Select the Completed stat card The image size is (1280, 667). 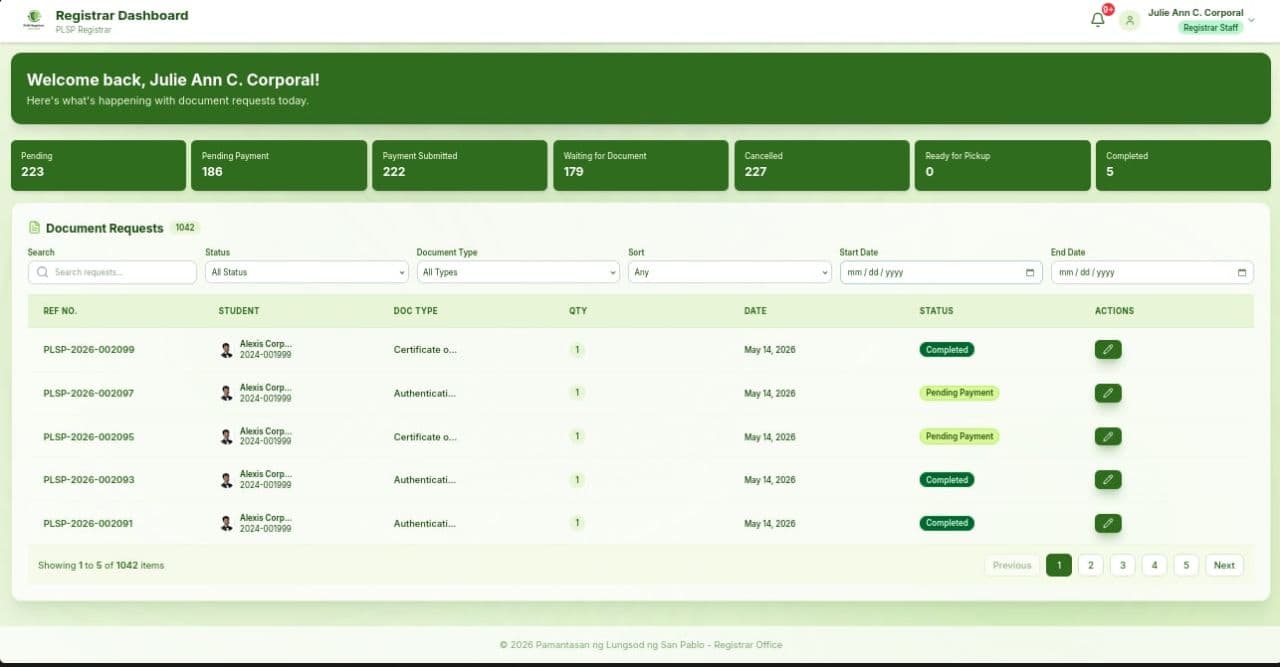(x=1183, y=165)
